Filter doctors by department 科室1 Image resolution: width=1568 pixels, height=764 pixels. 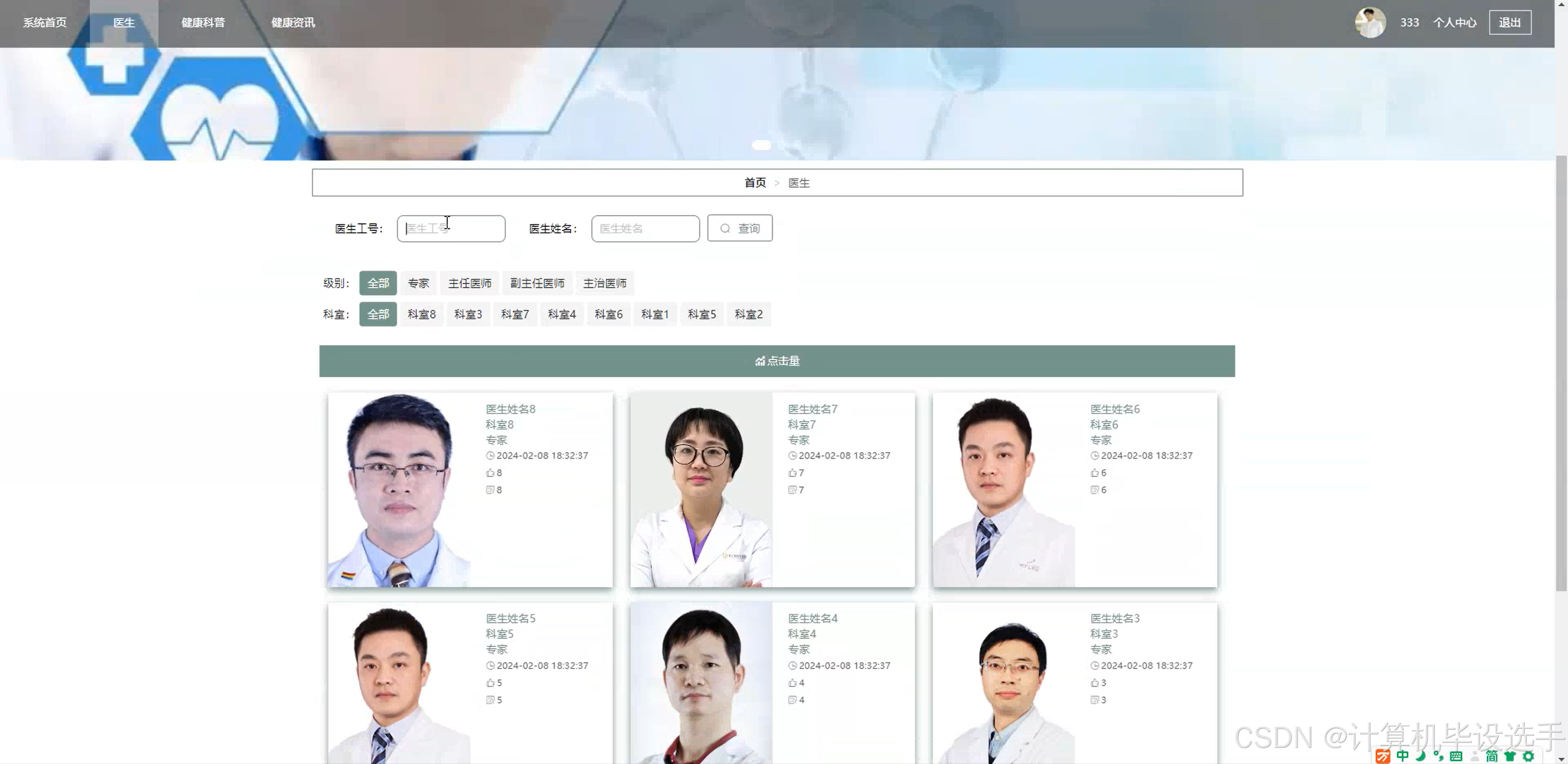[655, 314]
